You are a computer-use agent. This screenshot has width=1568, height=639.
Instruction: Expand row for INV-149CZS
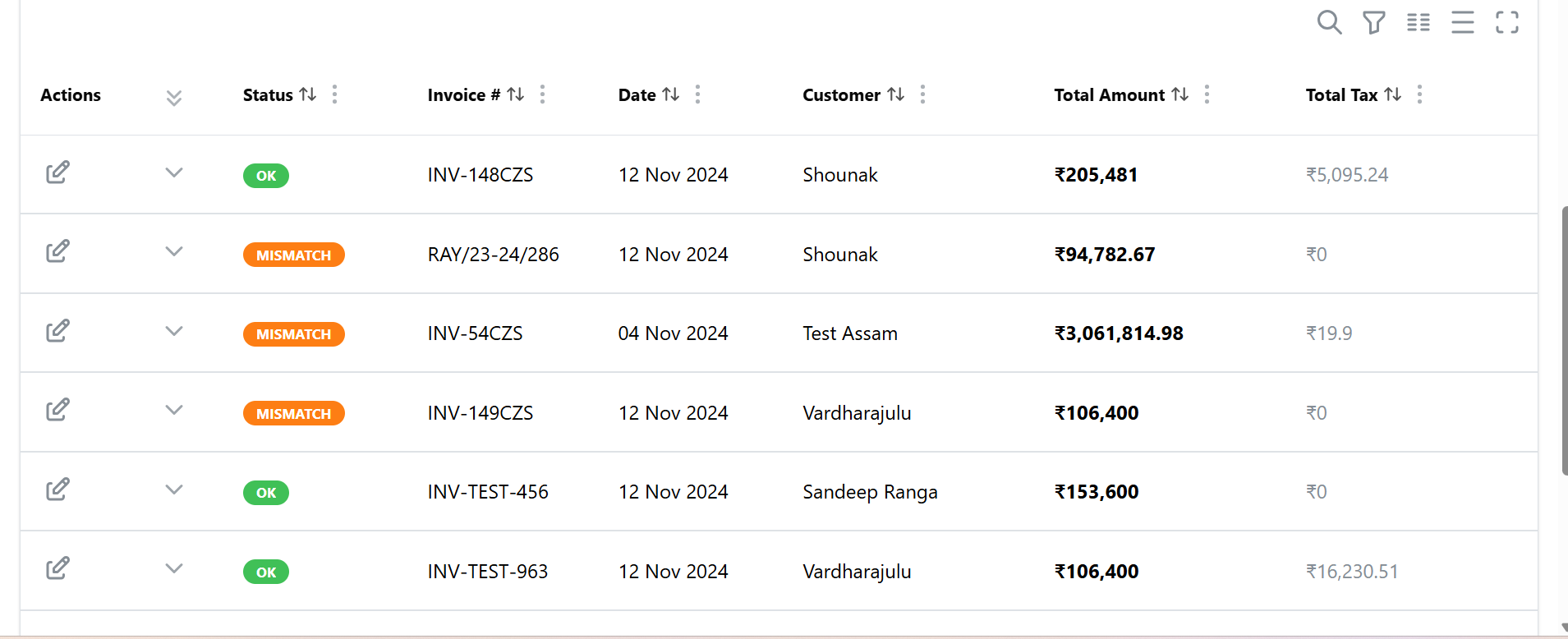coord(173,410)
